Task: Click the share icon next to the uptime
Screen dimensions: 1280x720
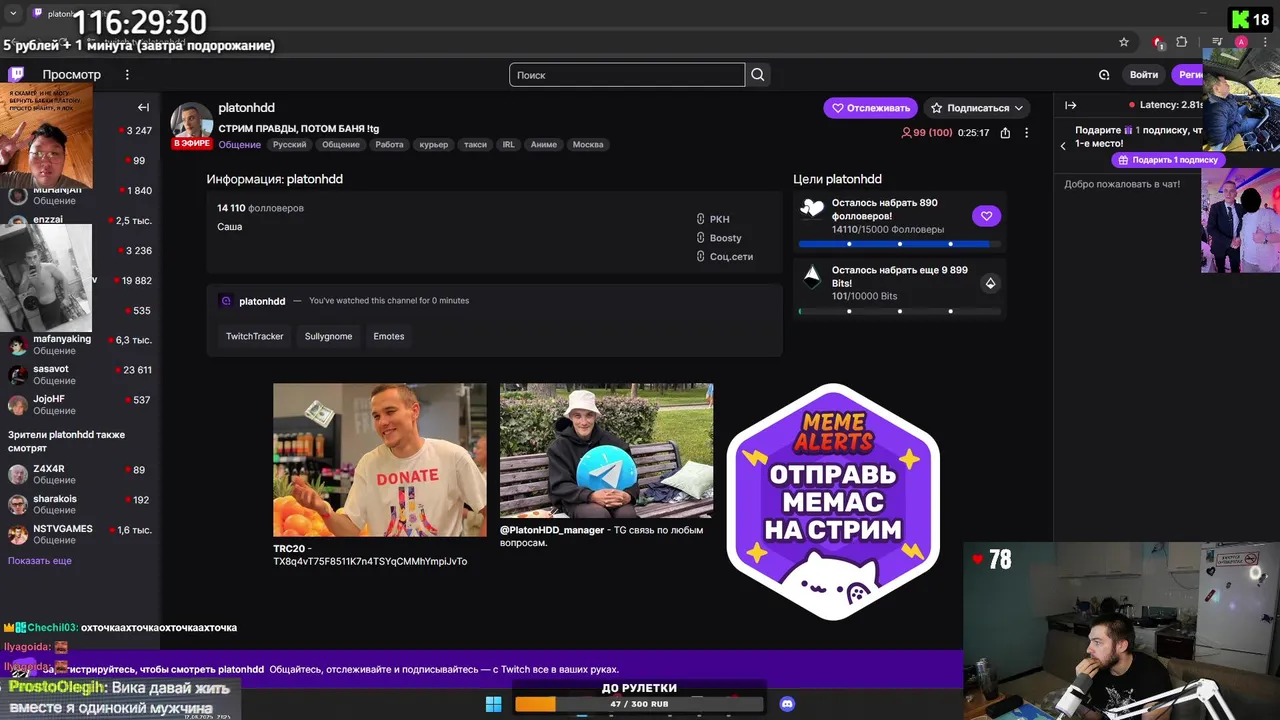Action: point(1005,133)
